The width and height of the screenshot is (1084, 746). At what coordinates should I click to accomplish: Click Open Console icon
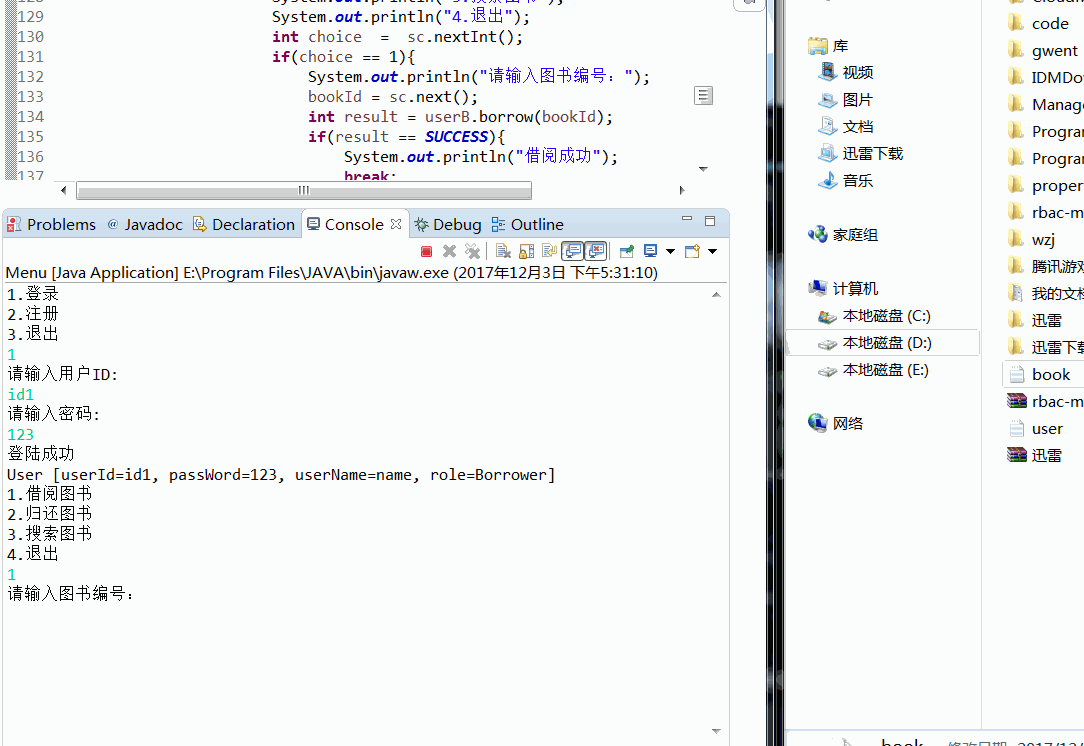[x=692, y=252]
